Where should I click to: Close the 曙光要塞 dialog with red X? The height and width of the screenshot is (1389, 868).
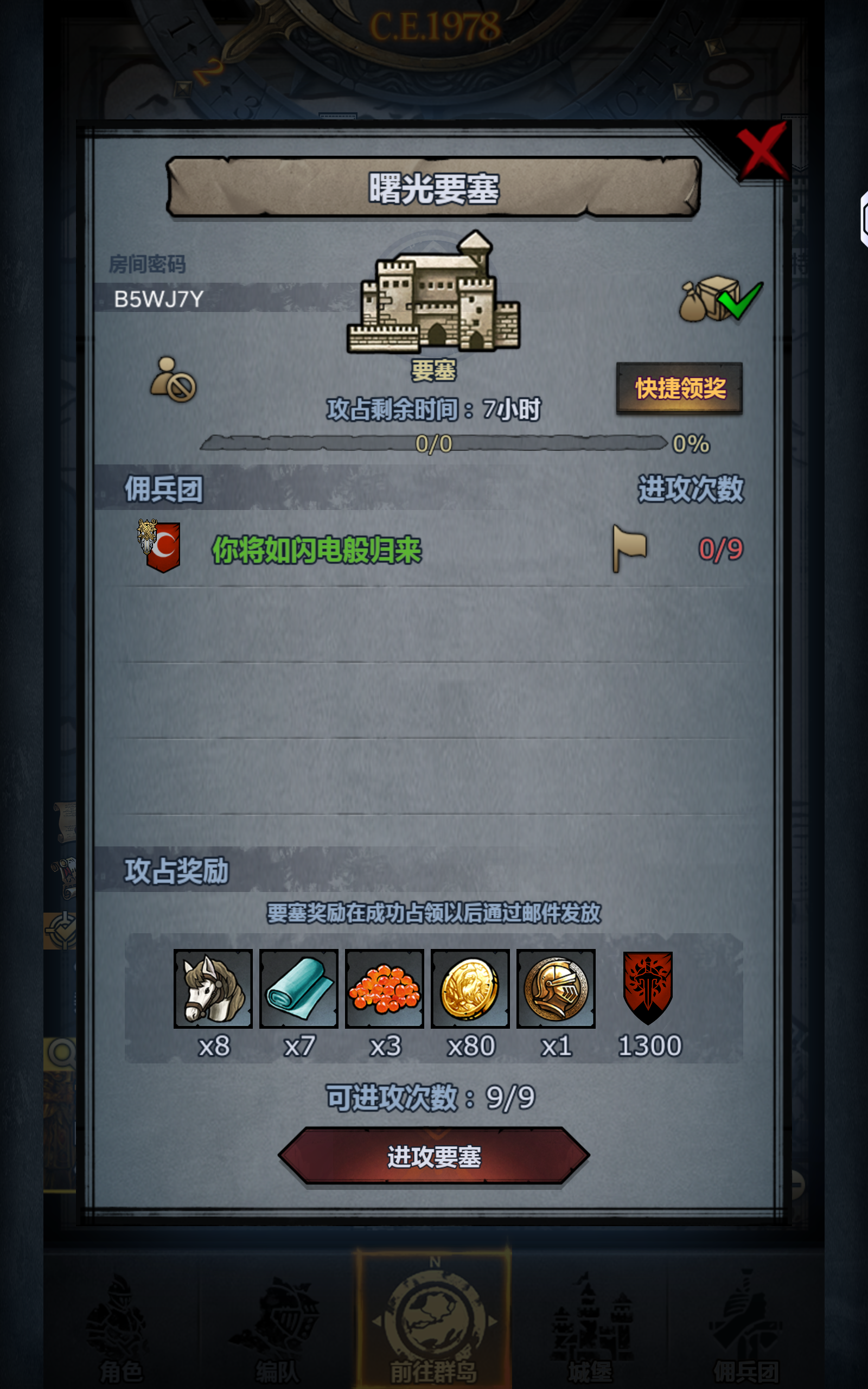click(x=762, y=151)
